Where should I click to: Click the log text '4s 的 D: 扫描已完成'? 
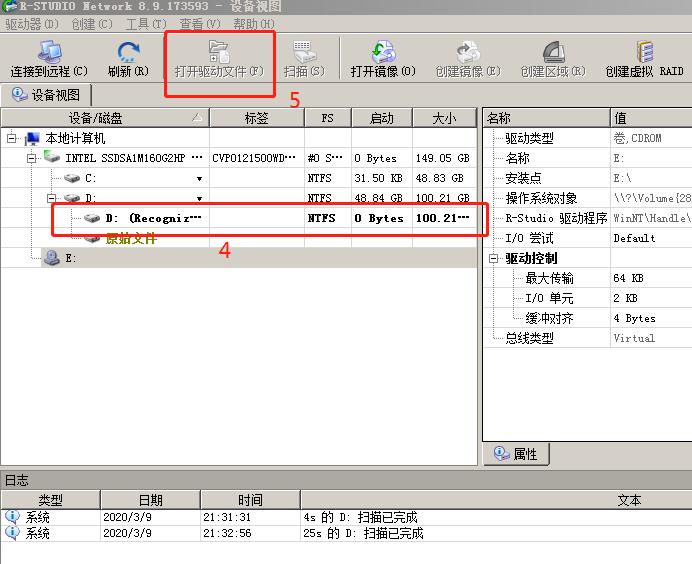pyautogui.click(x=360, y=517)
